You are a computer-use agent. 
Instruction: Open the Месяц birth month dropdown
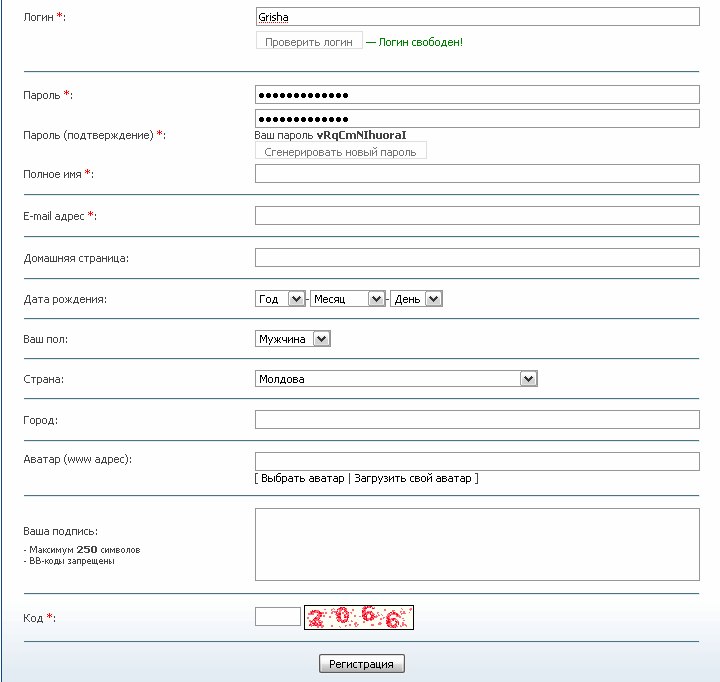[347, 299]
